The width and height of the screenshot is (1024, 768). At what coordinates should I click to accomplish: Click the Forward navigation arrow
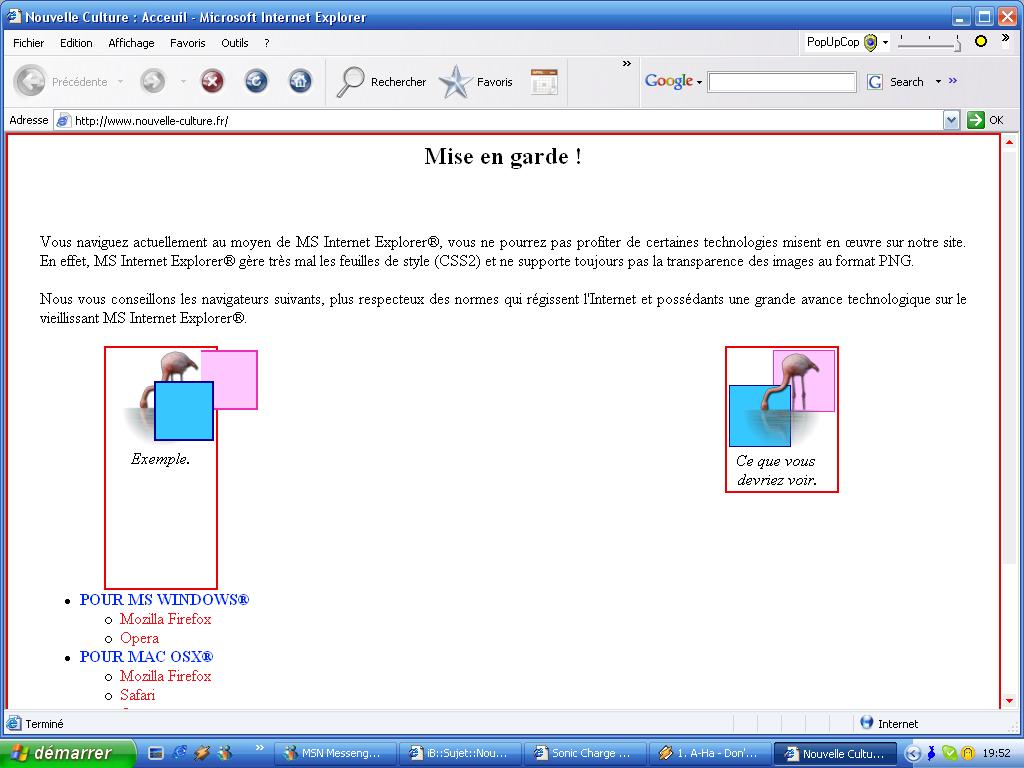(153, 82)
